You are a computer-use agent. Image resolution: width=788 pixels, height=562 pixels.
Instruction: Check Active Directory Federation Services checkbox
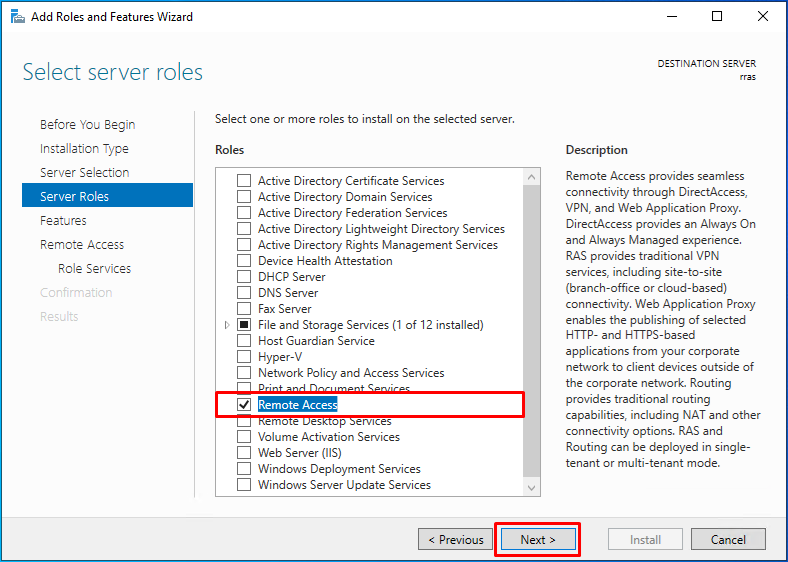[x=244, y=213]
